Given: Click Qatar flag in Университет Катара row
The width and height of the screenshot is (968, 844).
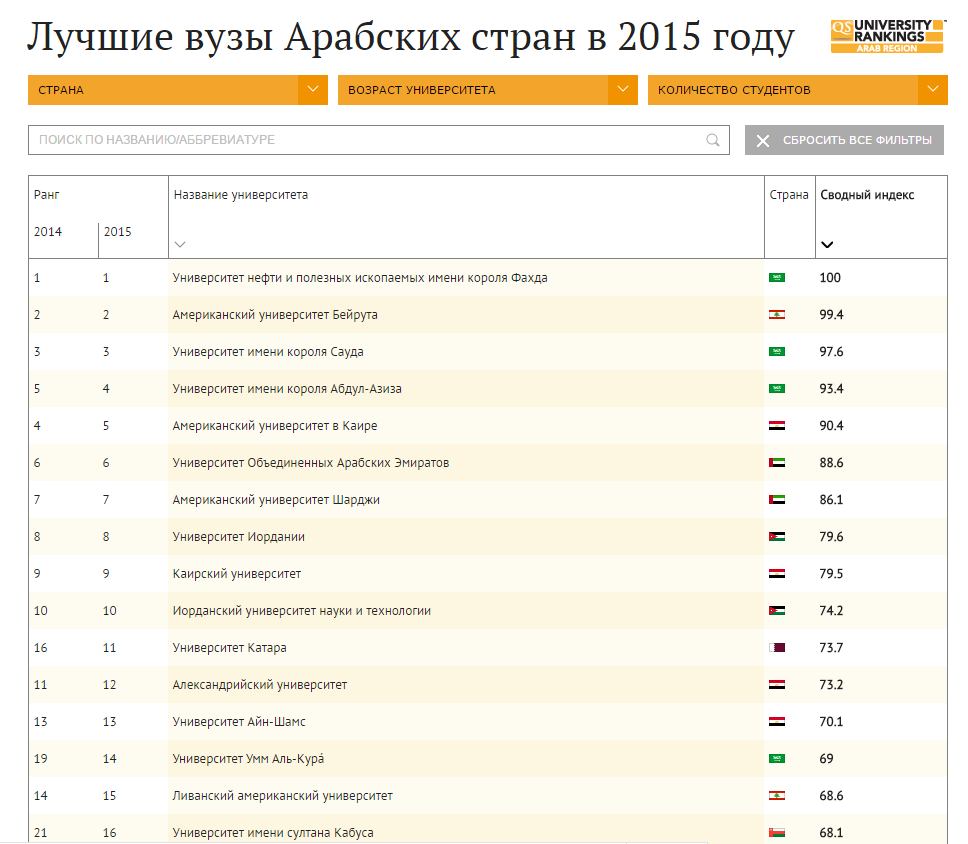Looking at the screenshot, I should (777, 648).
